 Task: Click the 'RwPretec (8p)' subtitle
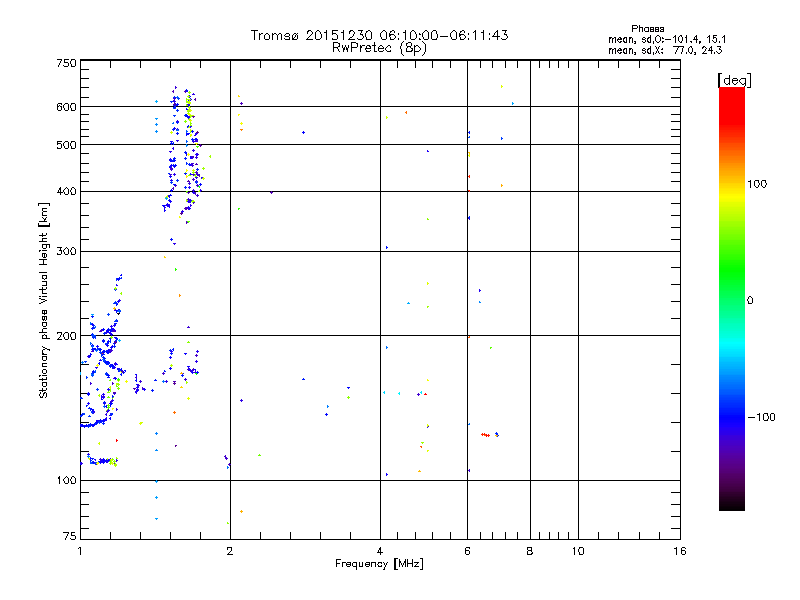click(379, 48)
